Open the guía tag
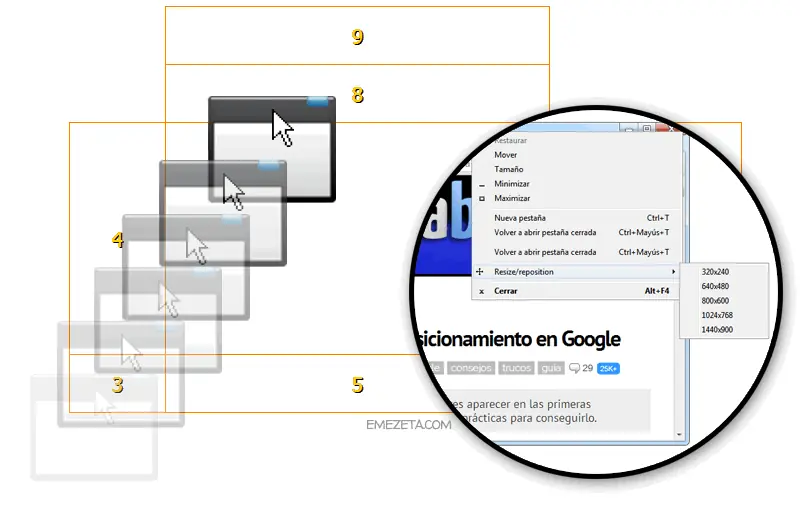 pyautogui.click(x=551, y=368)
